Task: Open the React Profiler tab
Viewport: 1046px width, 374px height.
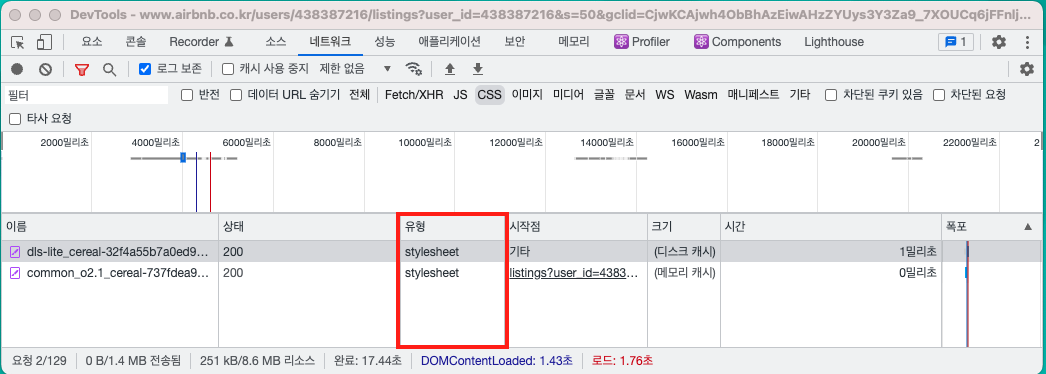Action: 642,42
